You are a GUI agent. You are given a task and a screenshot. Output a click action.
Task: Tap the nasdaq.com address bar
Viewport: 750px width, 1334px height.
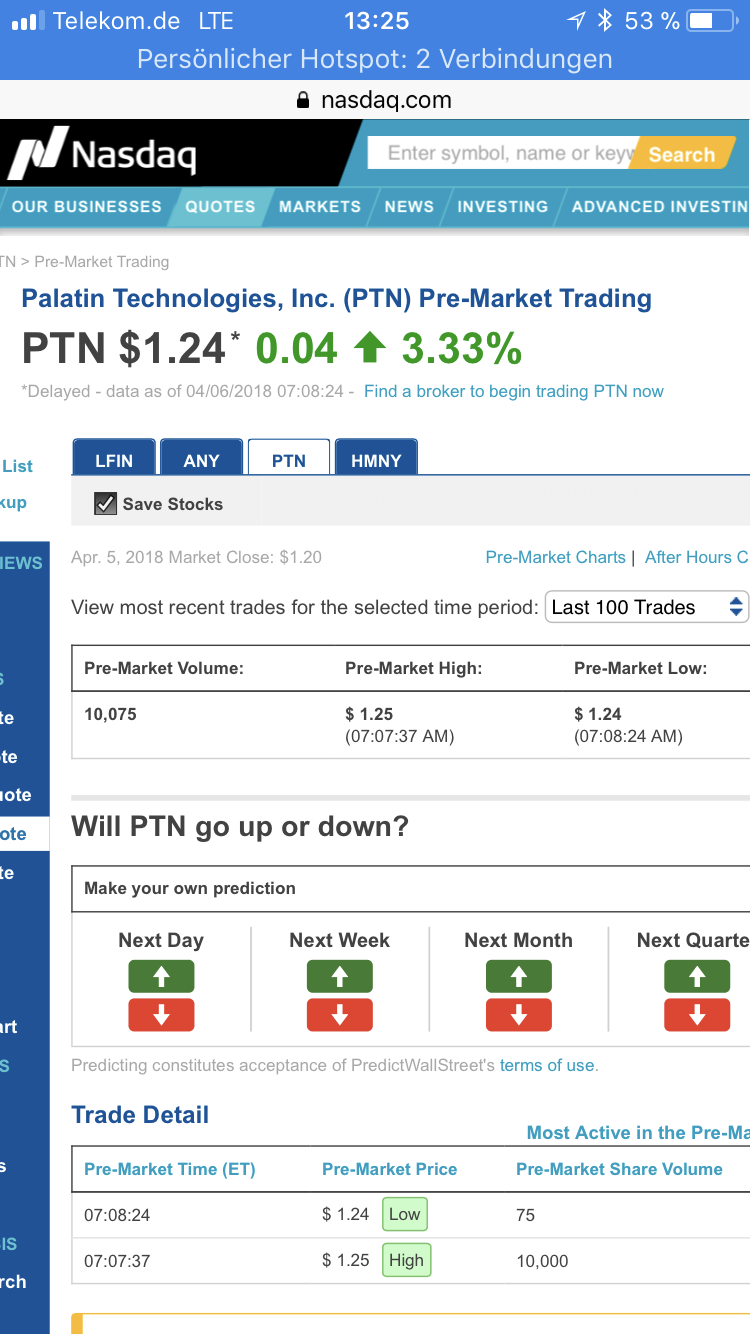coord(375,100)
